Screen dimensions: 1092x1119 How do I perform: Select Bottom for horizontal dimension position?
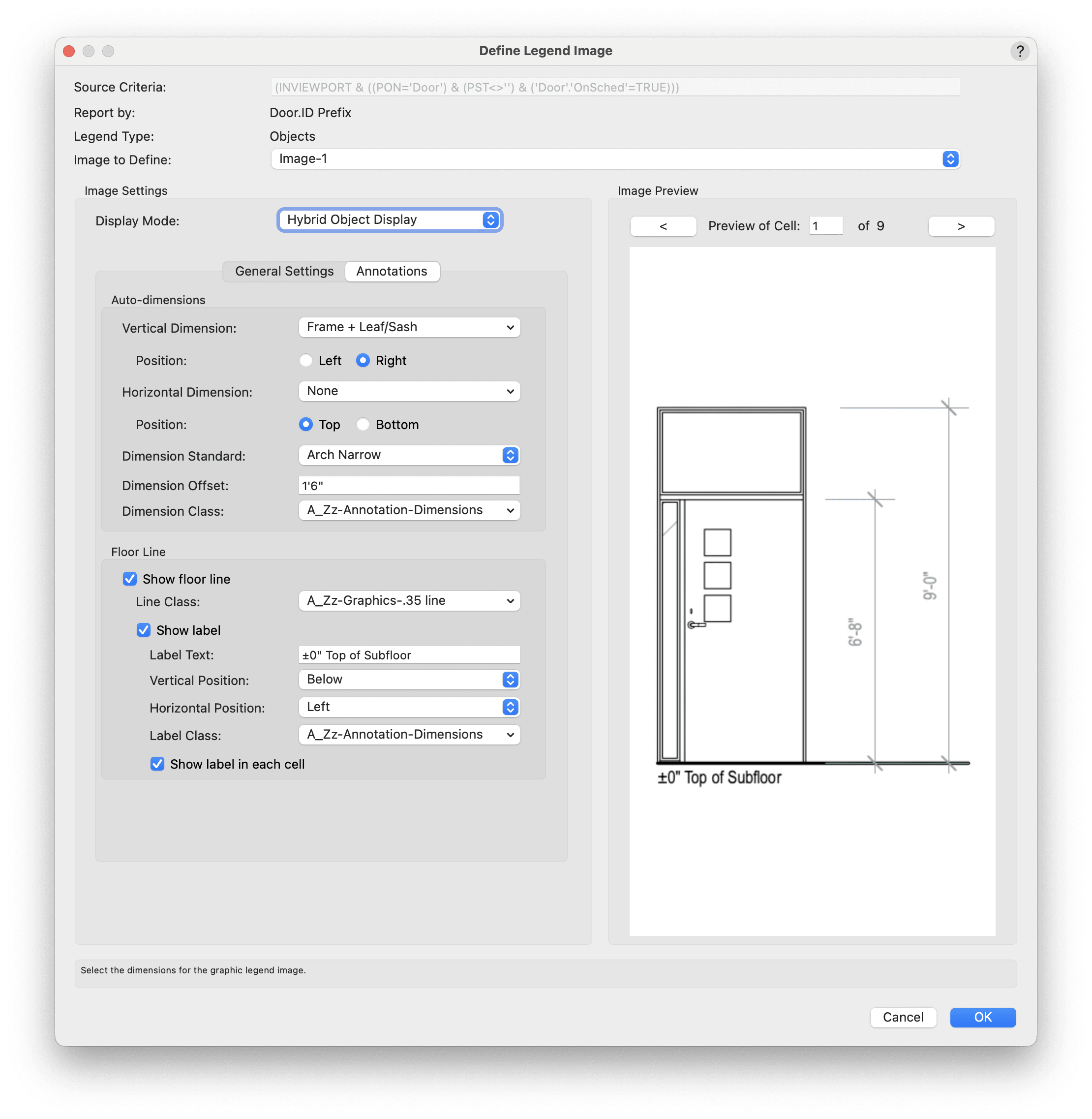(x=363, y=425)
